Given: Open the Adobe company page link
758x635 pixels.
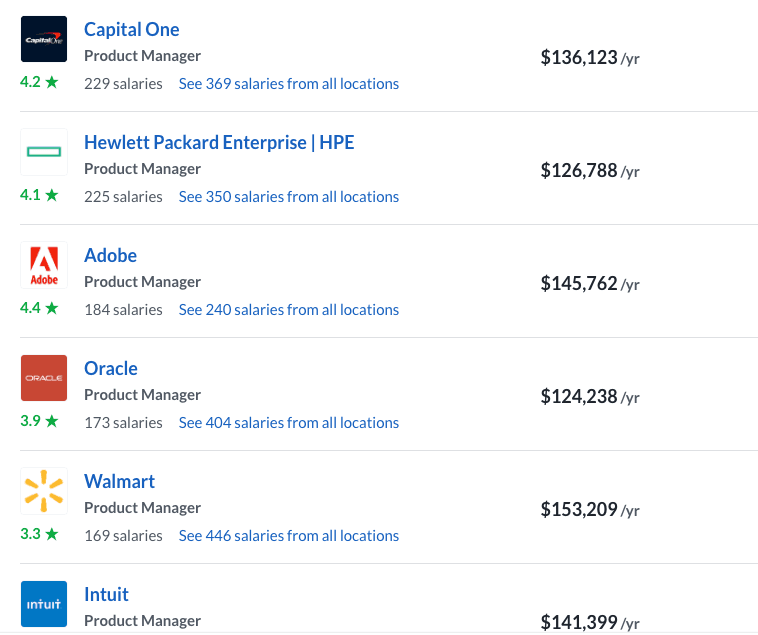Looking at the screenshot, I should (110, 256).
